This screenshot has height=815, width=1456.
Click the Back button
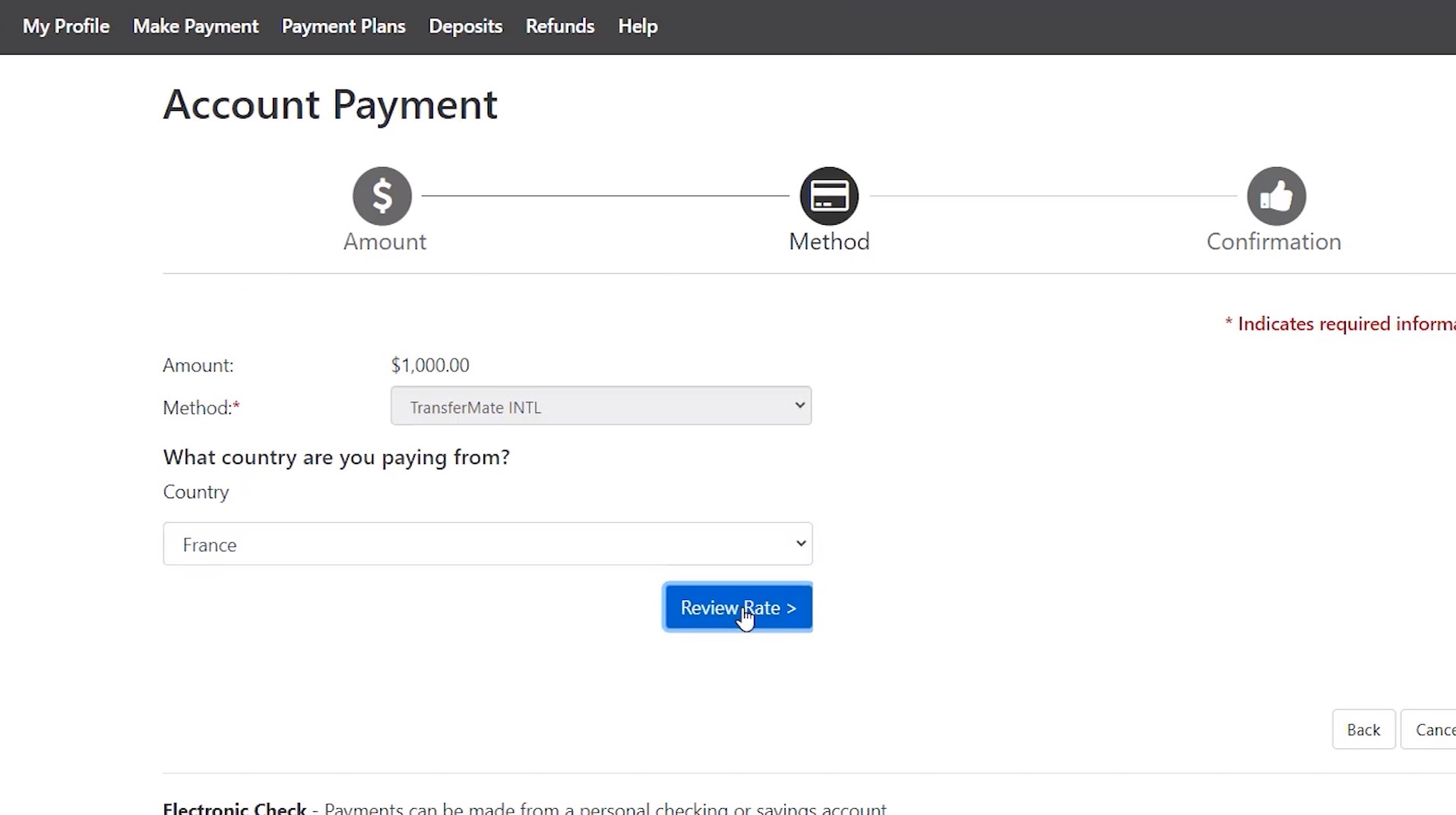pyautogui.click(x=1363, y=729)
